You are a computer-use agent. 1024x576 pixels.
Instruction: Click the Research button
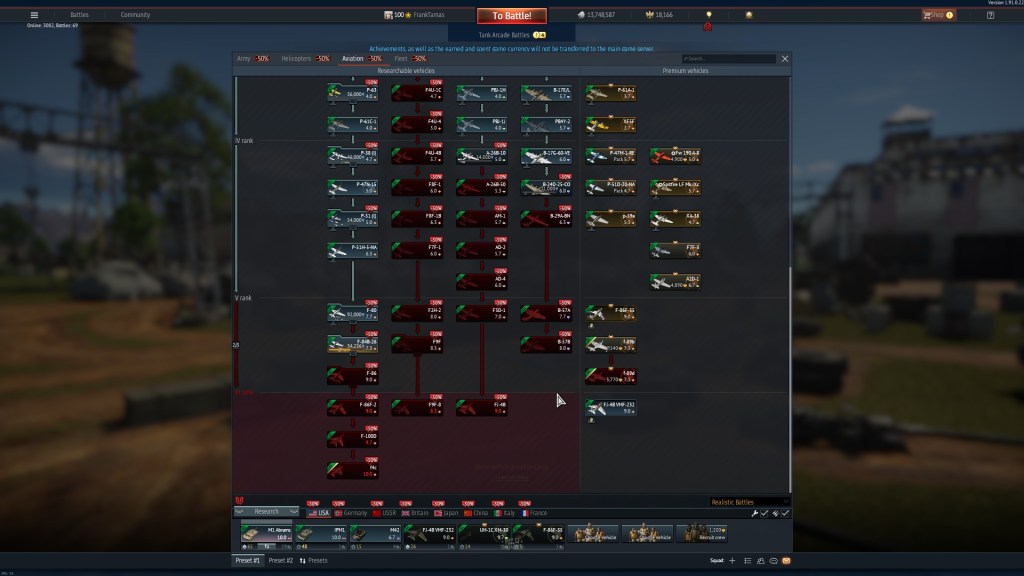coord(267,512)
